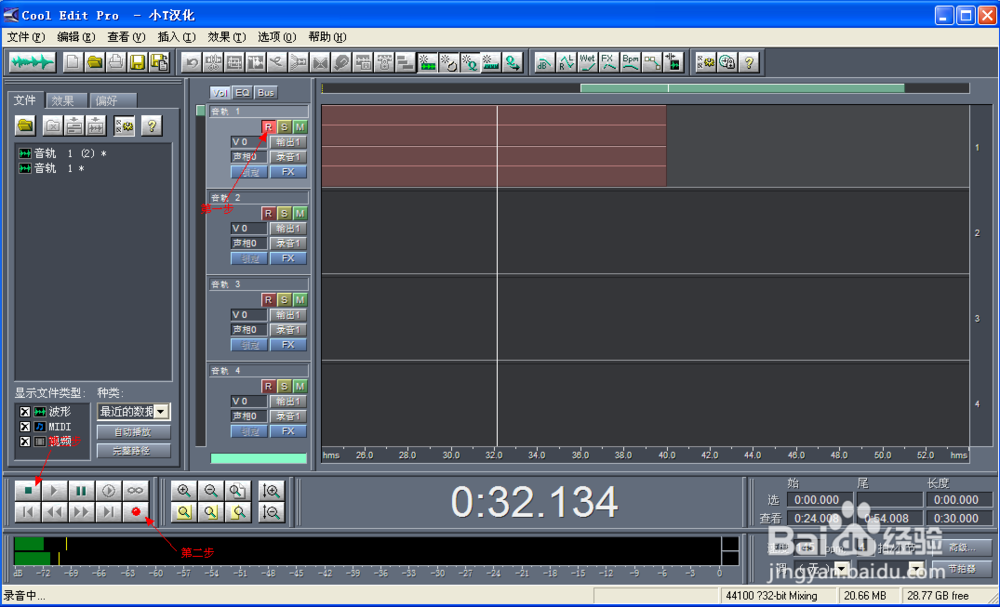Open the 查看 menu

[x=126, y=37]
